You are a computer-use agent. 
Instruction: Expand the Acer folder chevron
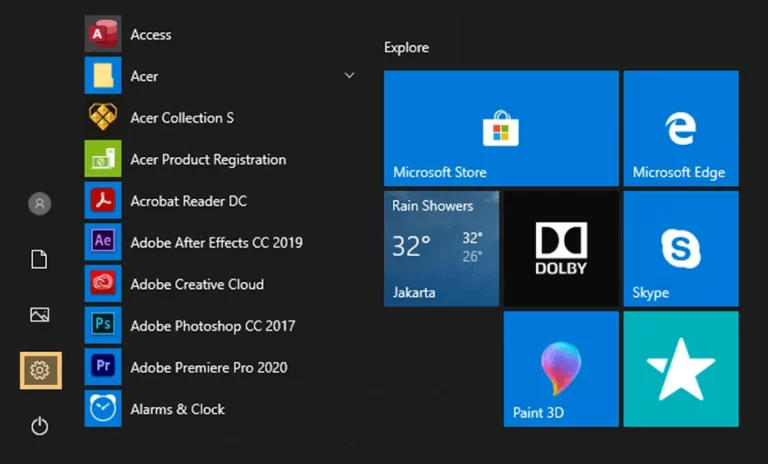click(x=349, y=75)
